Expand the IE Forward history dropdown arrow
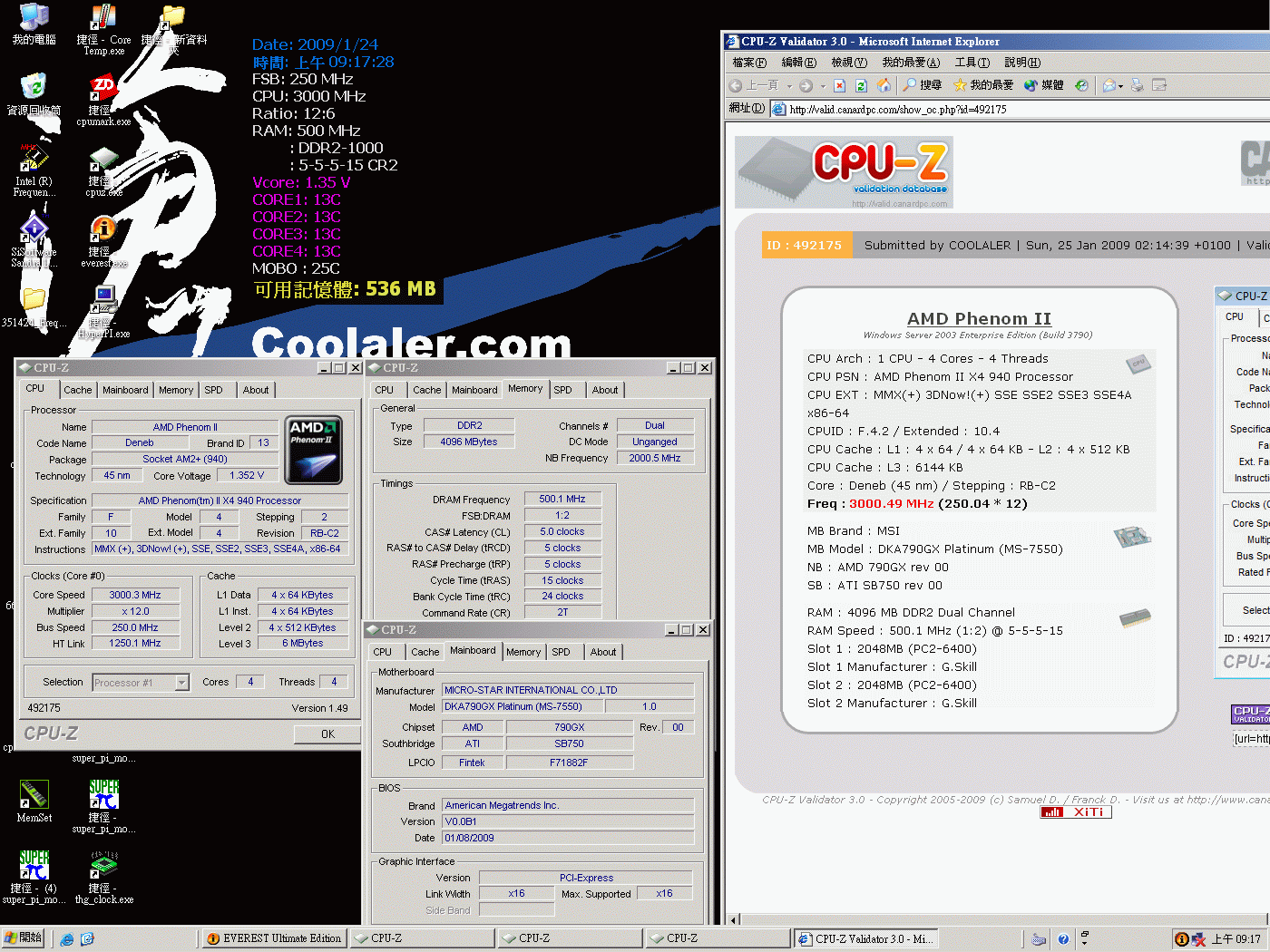The width and height of the screenshot is (1270, 952). pyautogui.click(x=823, y=86)
